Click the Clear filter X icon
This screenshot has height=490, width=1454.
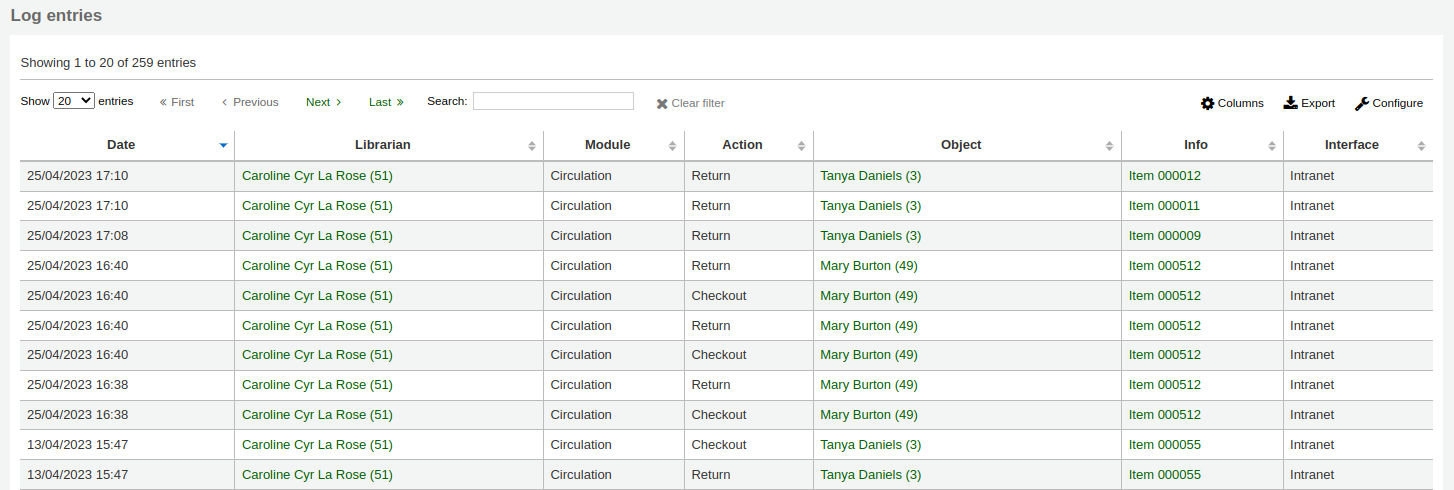pyautogui.click(x=662, y=103)
